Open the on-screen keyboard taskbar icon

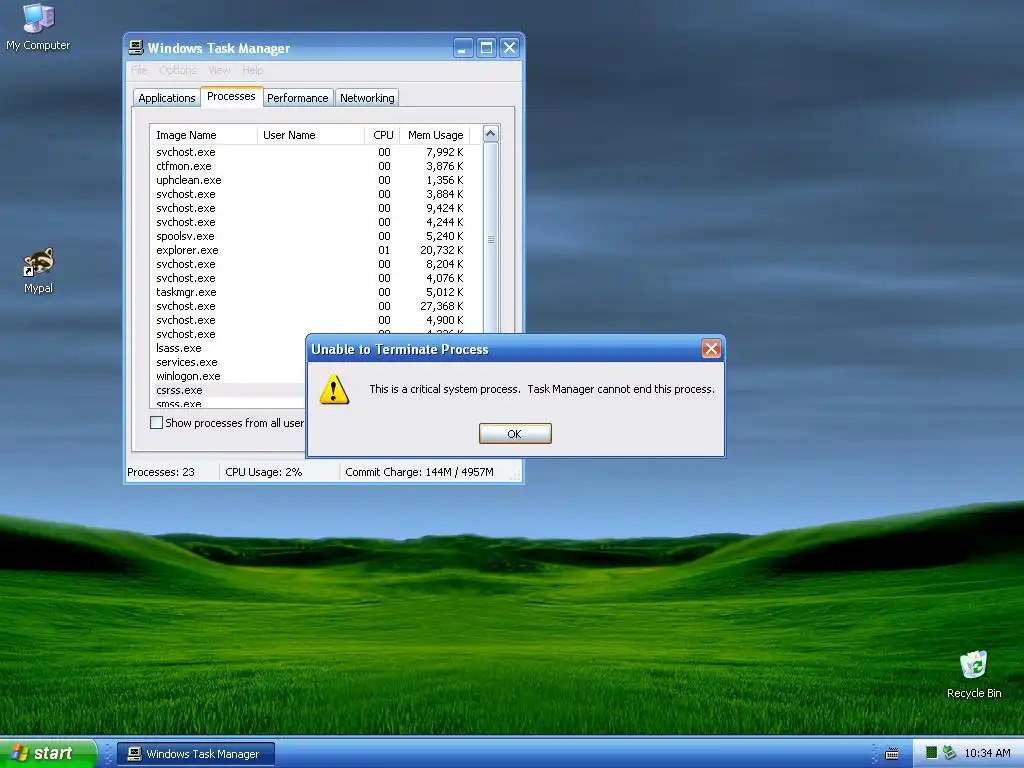click(x=892, y=754)
